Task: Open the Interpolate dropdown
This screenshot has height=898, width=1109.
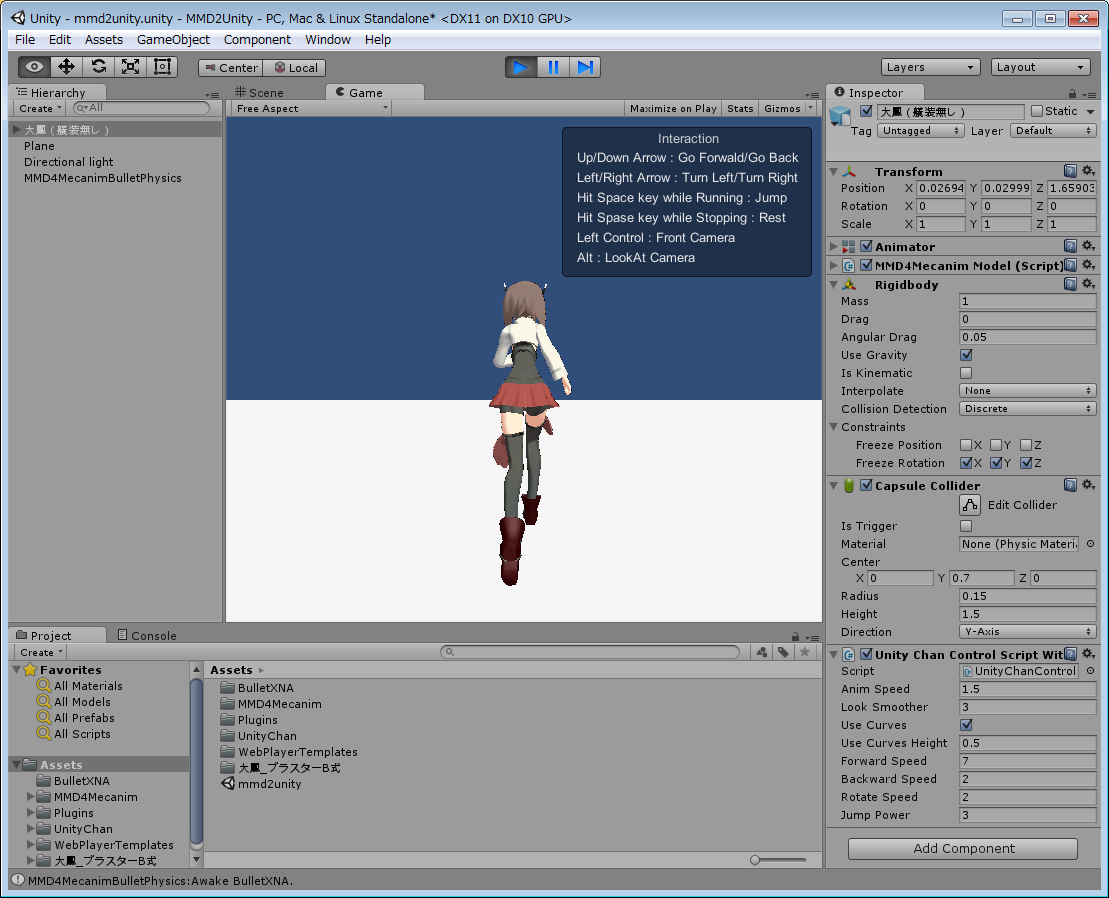Action: coord(1028,391)
